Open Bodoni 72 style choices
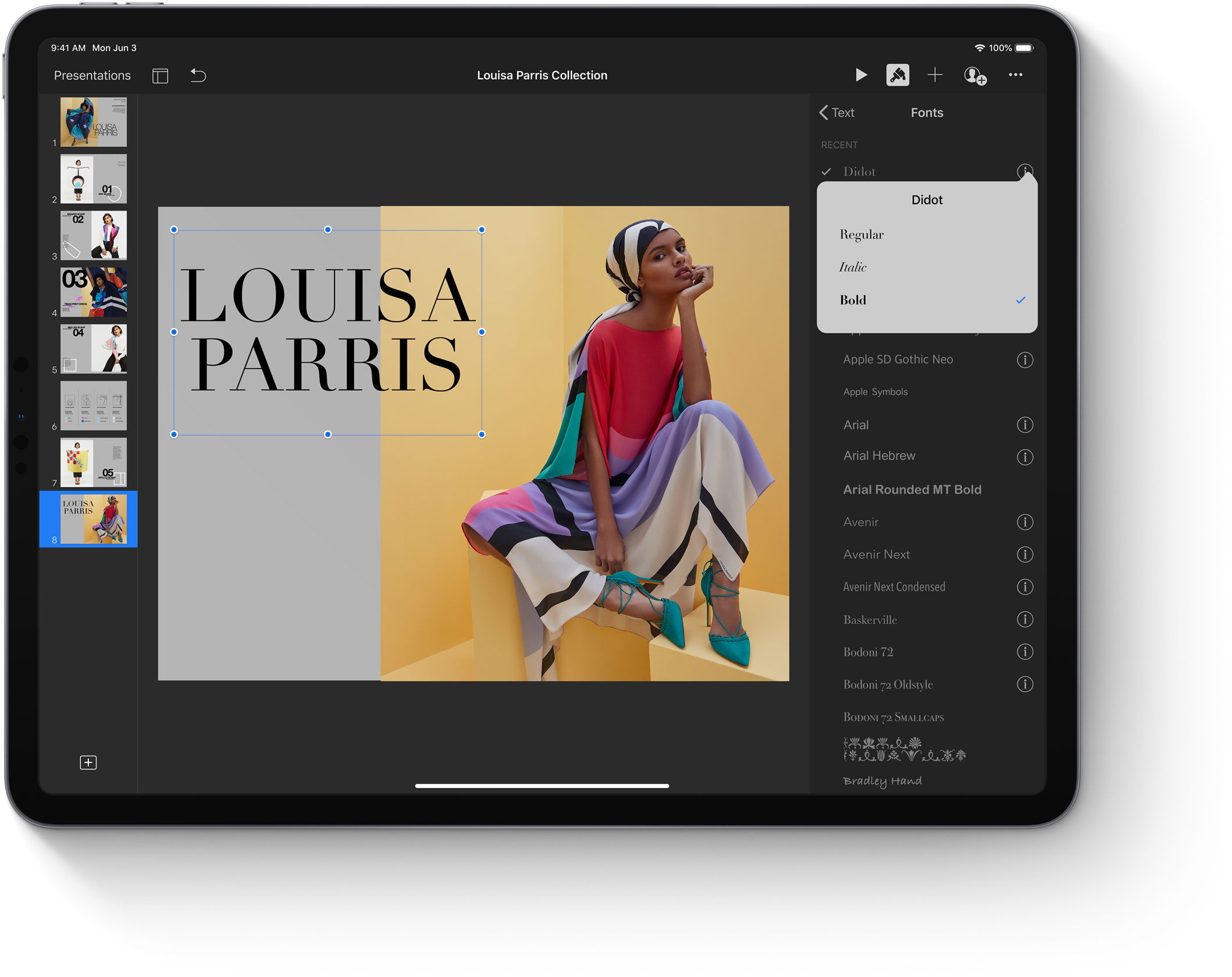This screenshot has height=977, width=1232. coord(1024,652)
